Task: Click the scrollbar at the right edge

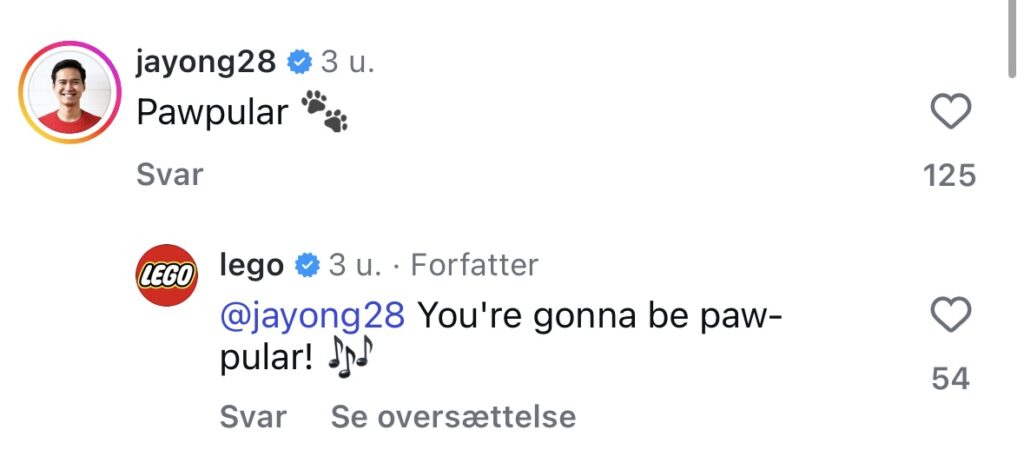Action: 1012,40
